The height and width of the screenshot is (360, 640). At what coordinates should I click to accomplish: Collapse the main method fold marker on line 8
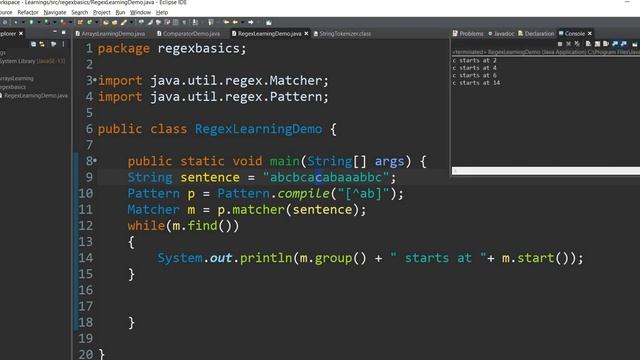(95, 160)
